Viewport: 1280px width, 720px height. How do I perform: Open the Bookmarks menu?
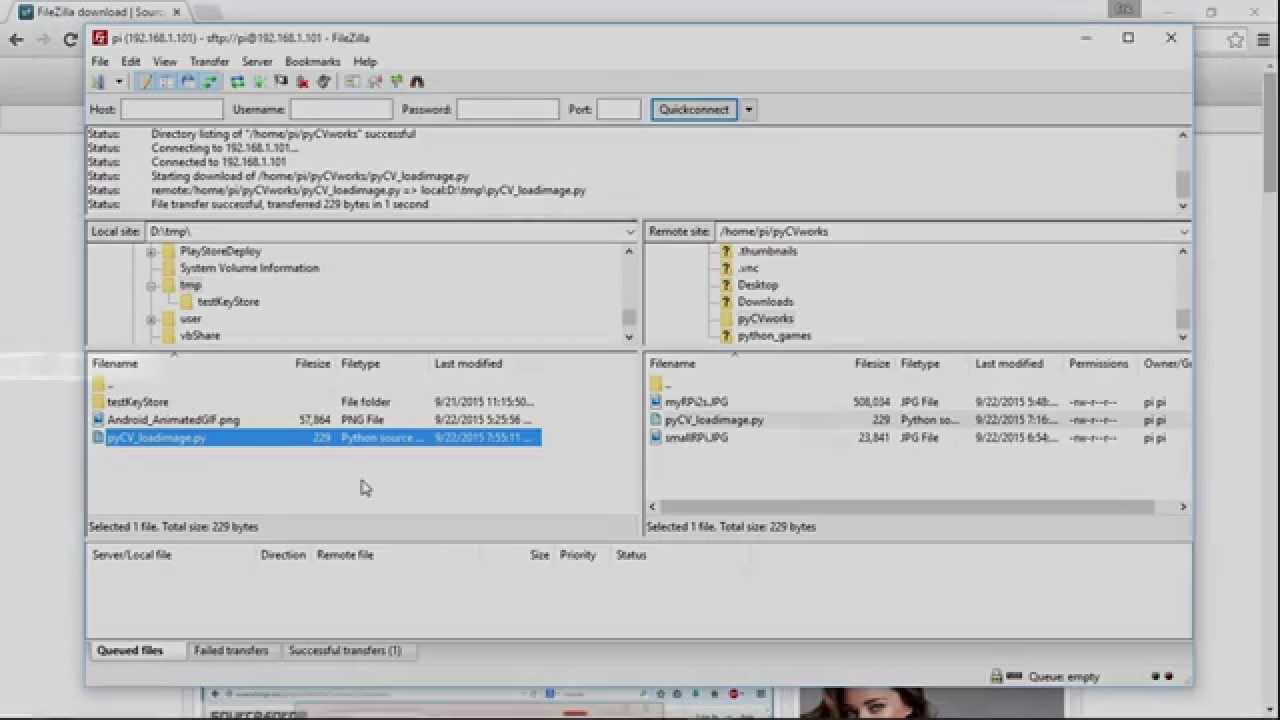point(313,61)
